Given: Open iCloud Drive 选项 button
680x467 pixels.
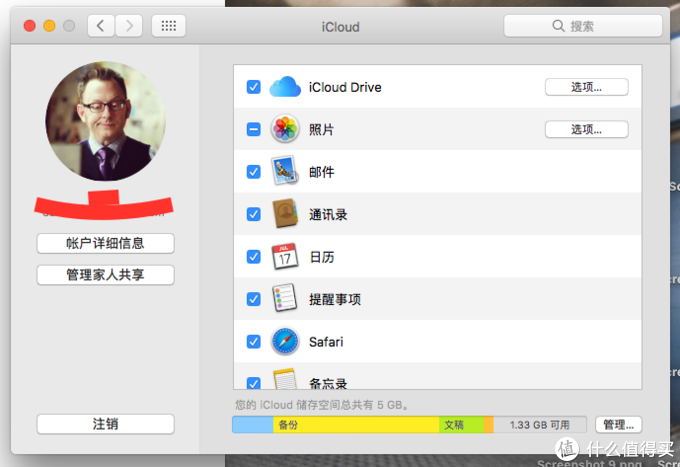Looking at the screenshot, I should [x=586, y=87].
